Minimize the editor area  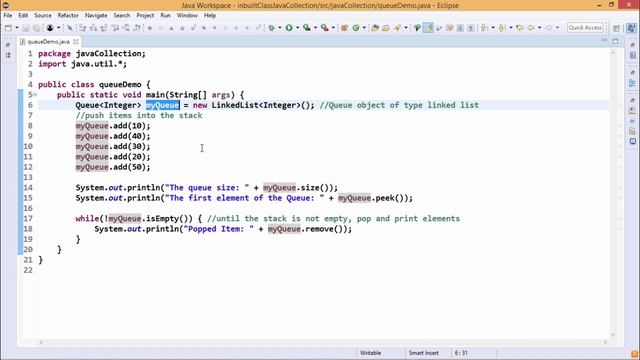(x=604, y=41)
